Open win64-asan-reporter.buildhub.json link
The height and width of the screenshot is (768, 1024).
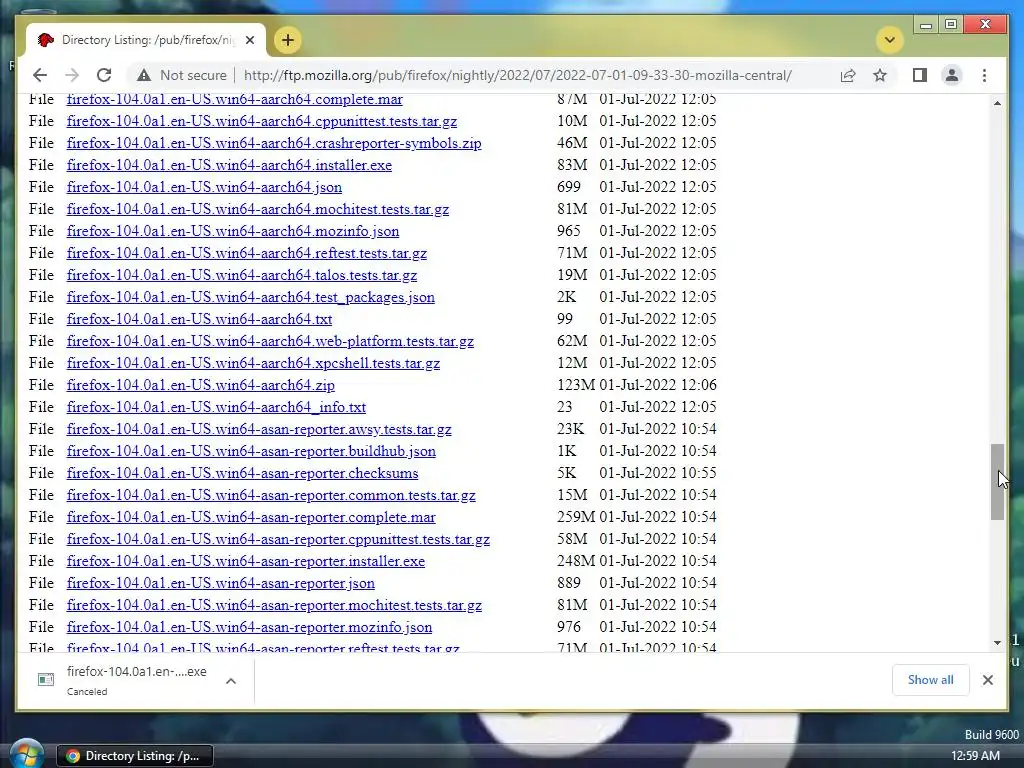point(251,451)
